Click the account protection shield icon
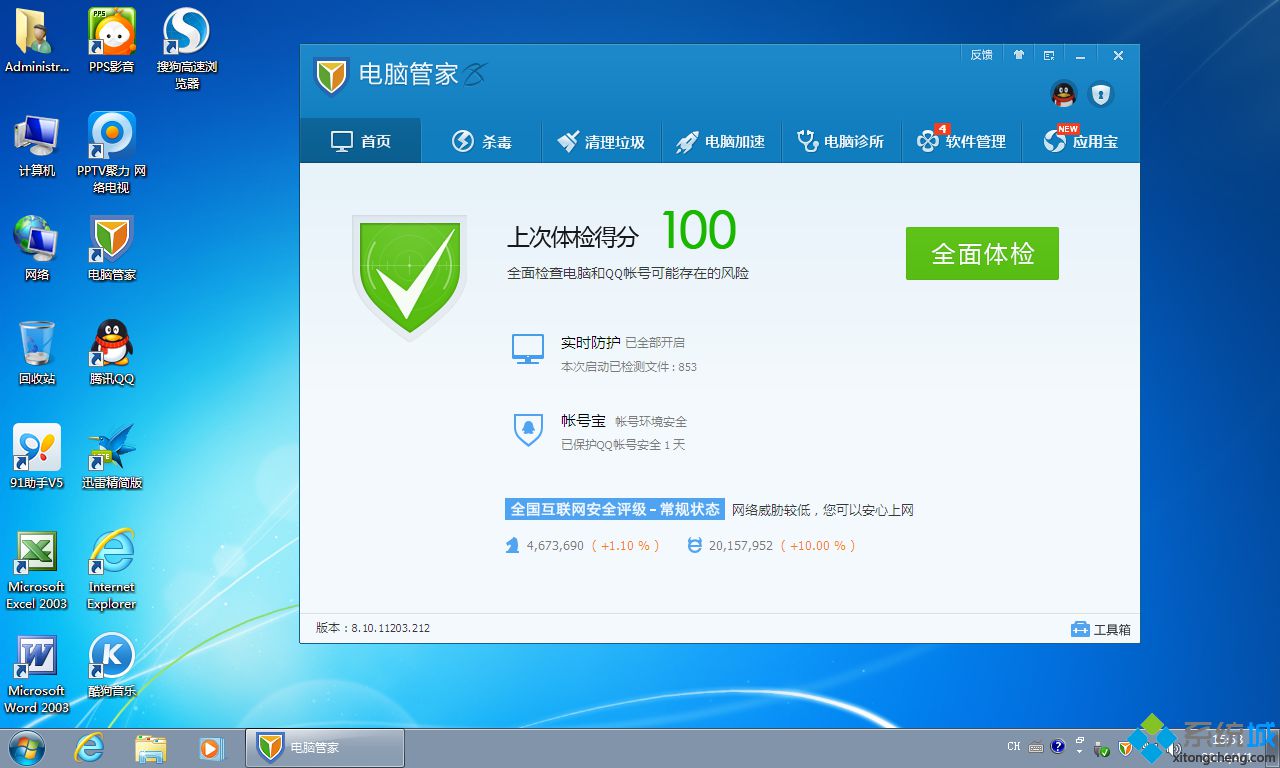This screenshot has height=768, width=1280. pyautogui.click(x=1101, y=94)
